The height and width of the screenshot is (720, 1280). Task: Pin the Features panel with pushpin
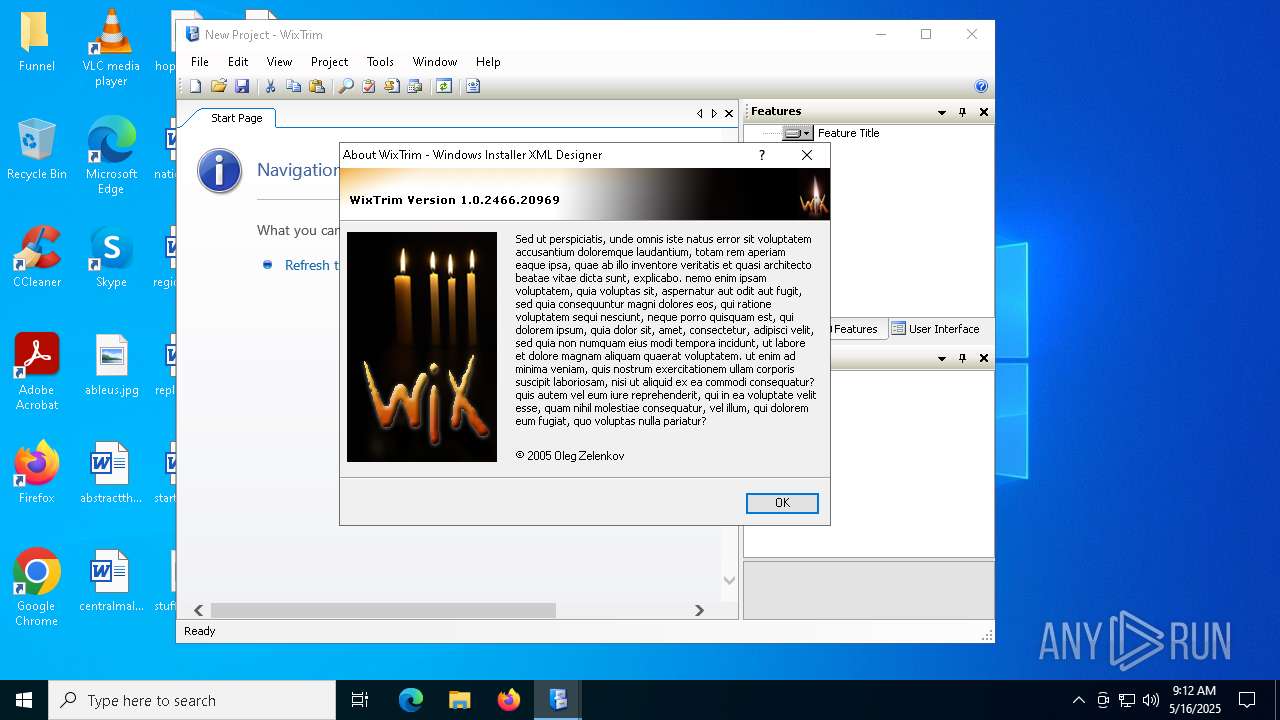[x=963, y=112]
